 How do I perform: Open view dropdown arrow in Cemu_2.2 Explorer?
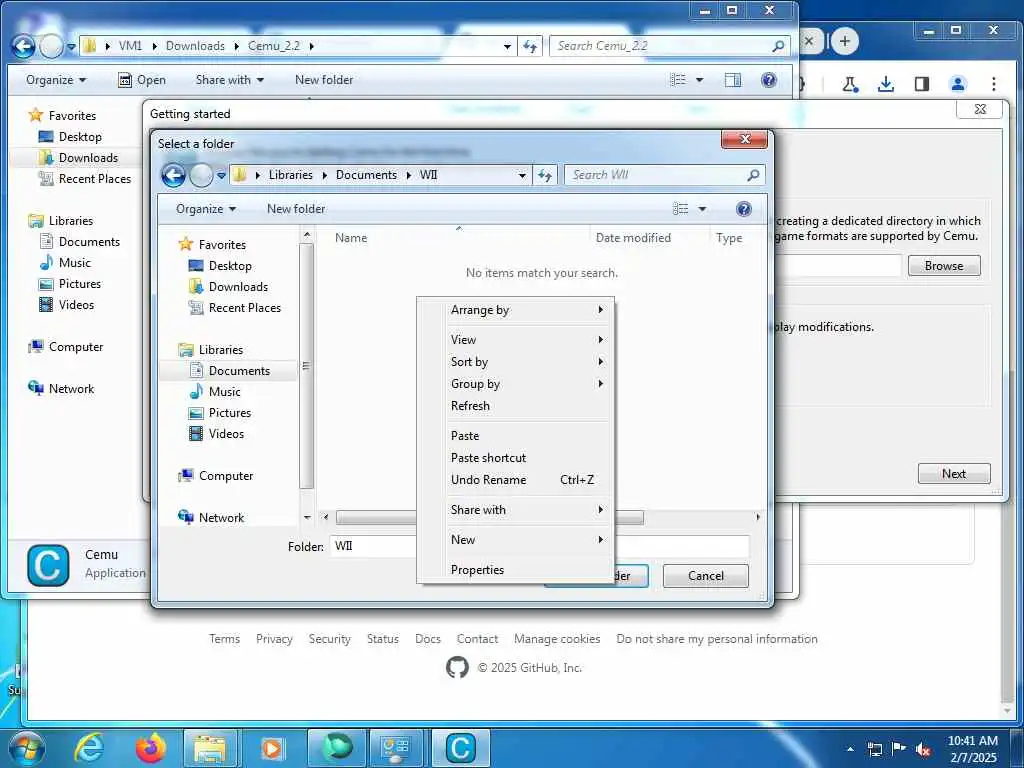(699, 80)
